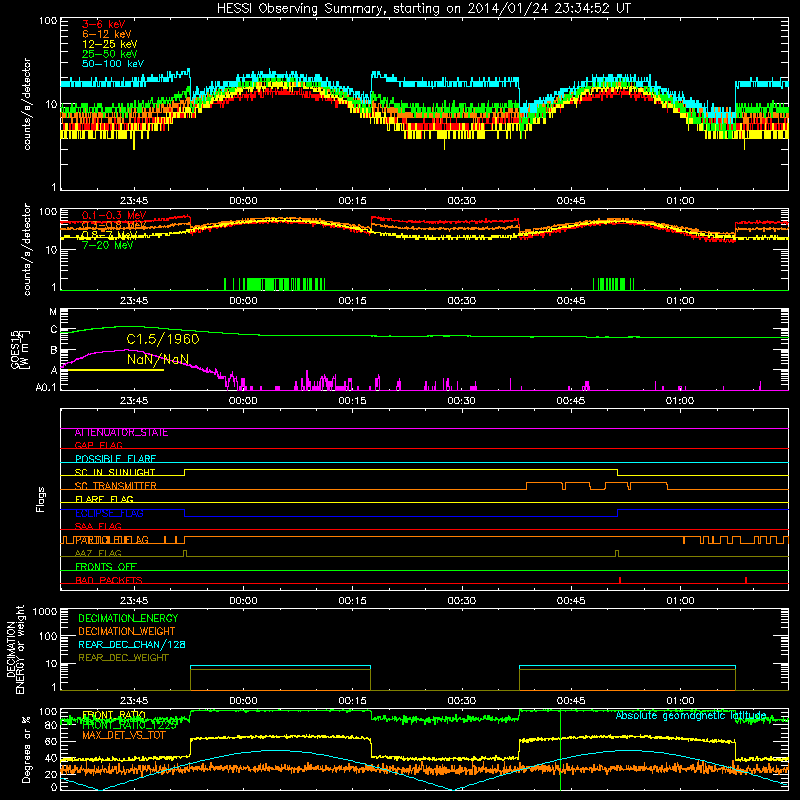Click the GAP_FLAG label
Viewport: 800px width, 800px height.
[x=98, y=445]
